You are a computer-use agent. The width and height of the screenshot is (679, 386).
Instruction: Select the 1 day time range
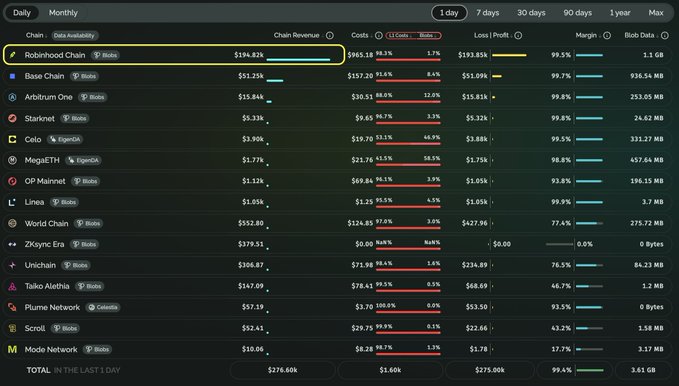click(449, 13)
